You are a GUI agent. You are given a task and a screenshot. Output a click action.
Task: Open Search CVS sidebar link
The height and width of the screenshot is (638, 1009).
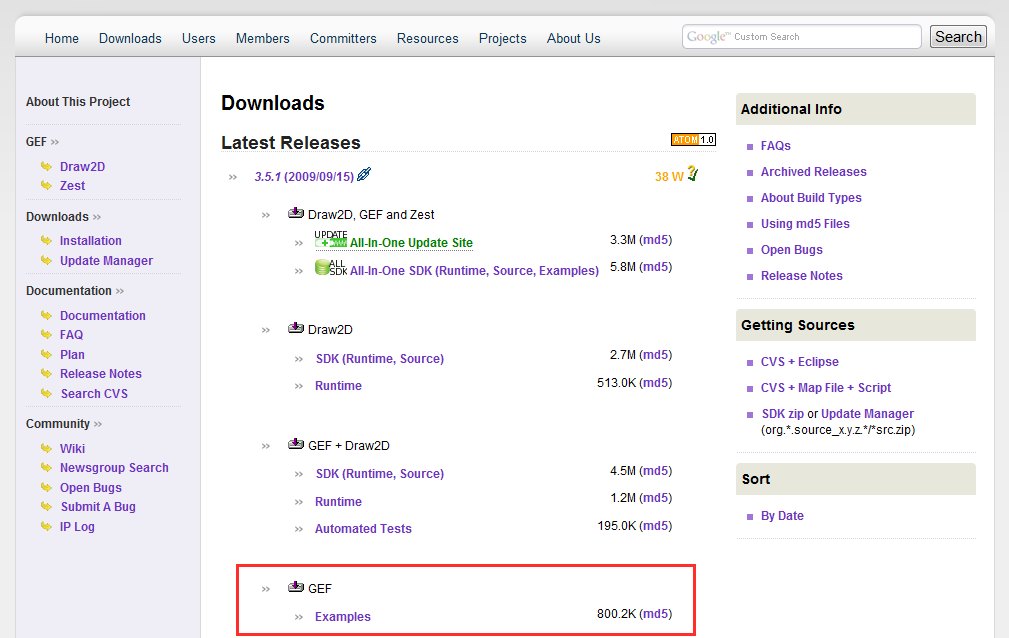(94, 393)
